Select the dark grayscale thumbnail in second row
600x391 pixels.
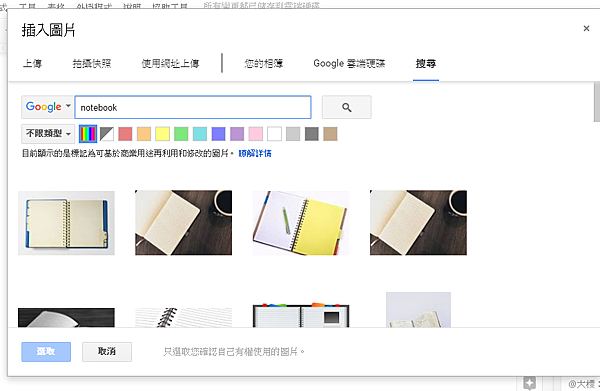pos(66,318)
